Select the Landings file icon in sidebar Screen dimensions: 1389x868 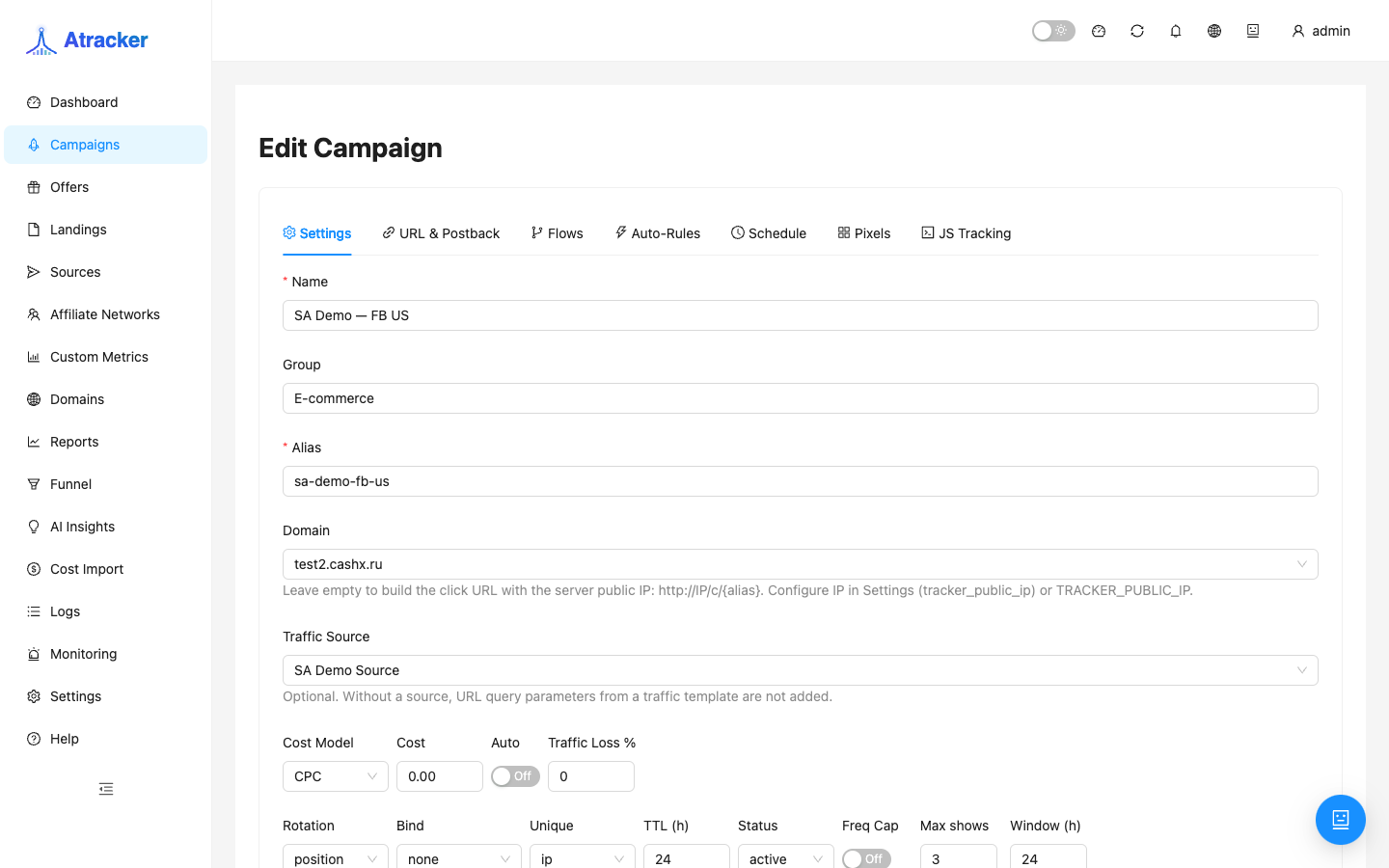pos(34,230)
